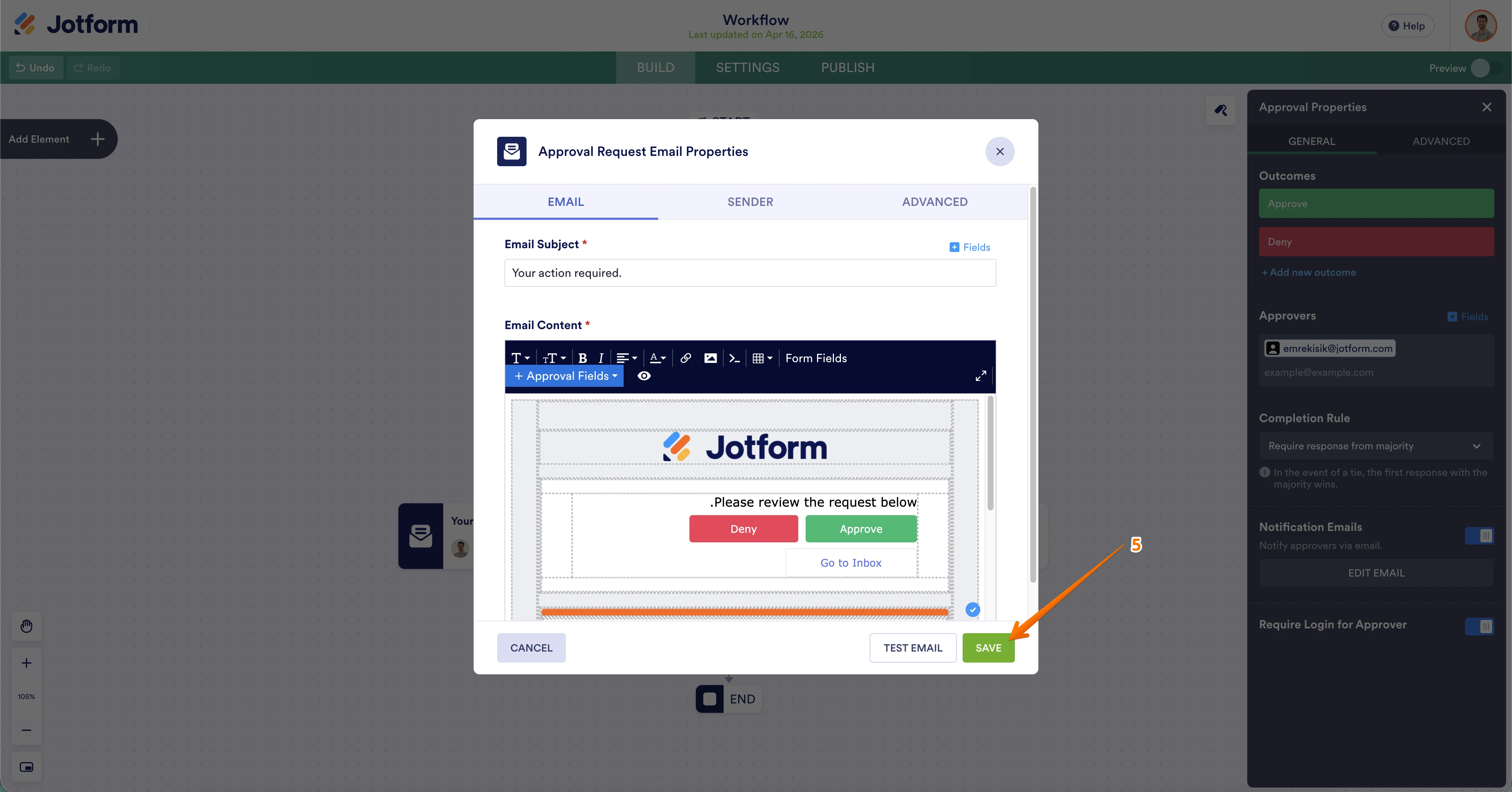Click the zoom in plus icon
Viewport: 1512px width, 792px height.
(26, 663)
